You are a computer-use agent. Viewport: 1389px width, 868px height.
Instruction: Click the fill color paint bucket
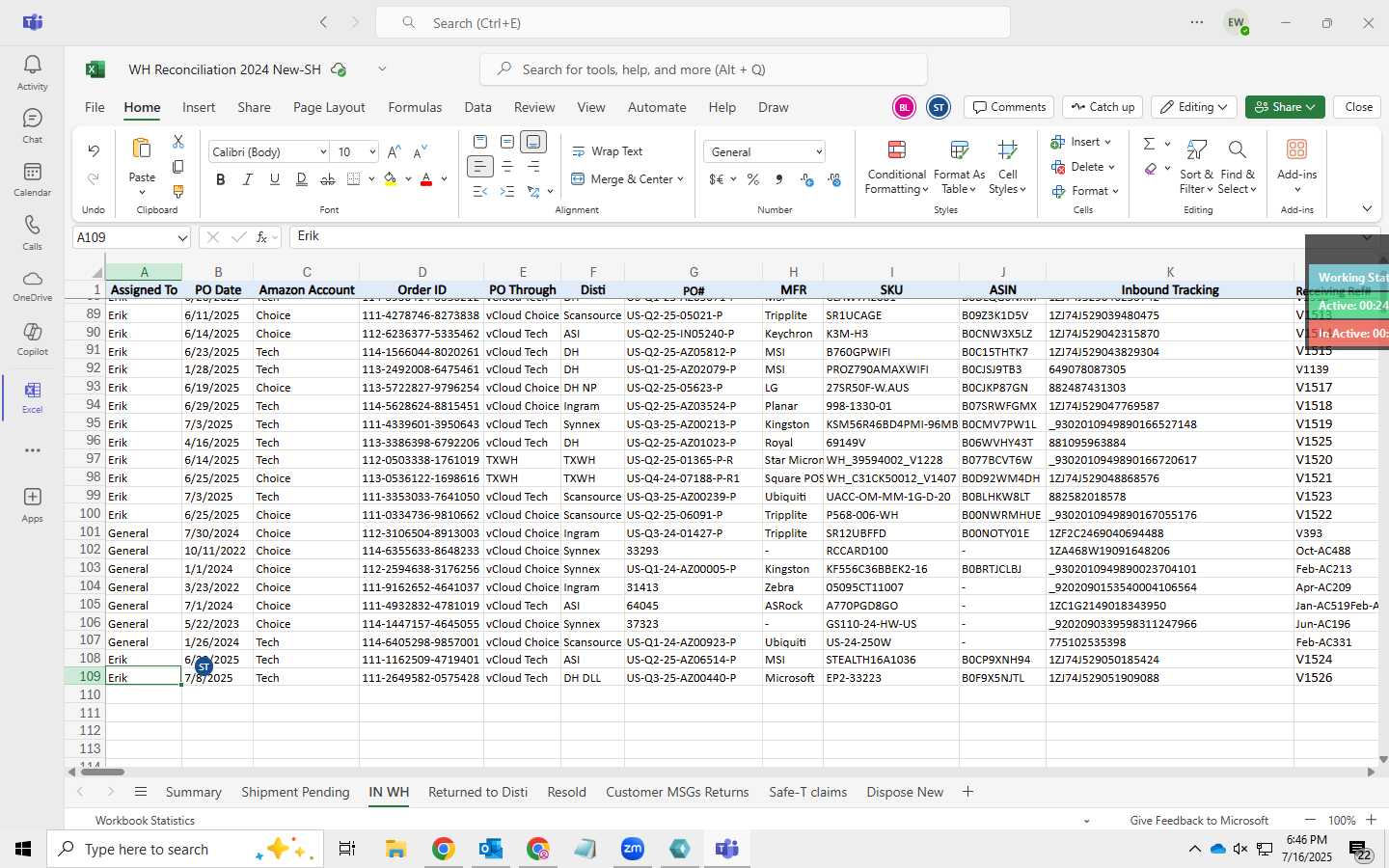tap(391, 179)
